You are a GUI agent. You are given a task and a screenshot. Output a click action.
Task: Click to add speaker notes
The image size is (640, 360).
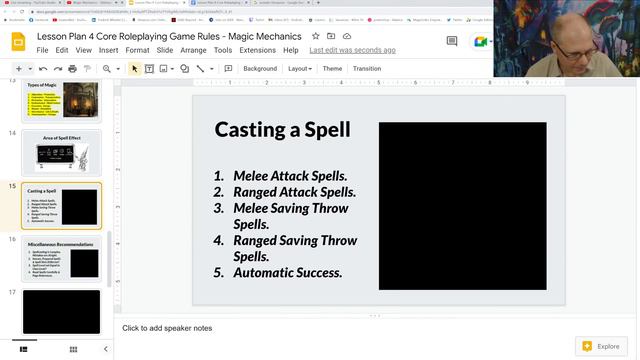click(167, 328)
